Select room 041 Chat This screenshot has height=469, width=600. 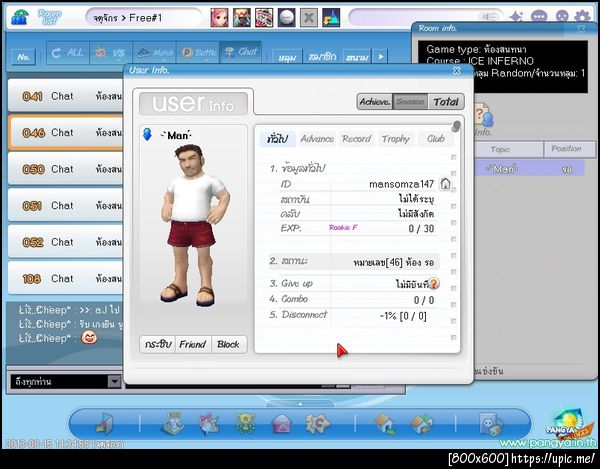tap(66, 96)
